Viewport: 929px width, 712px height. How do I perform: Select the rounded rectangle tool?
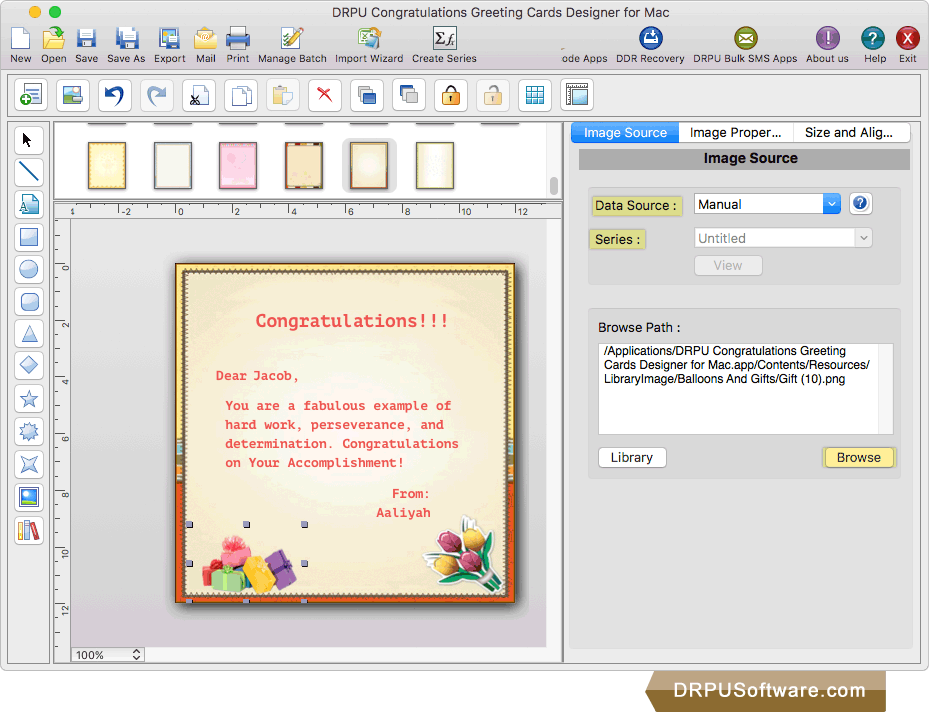28,302
